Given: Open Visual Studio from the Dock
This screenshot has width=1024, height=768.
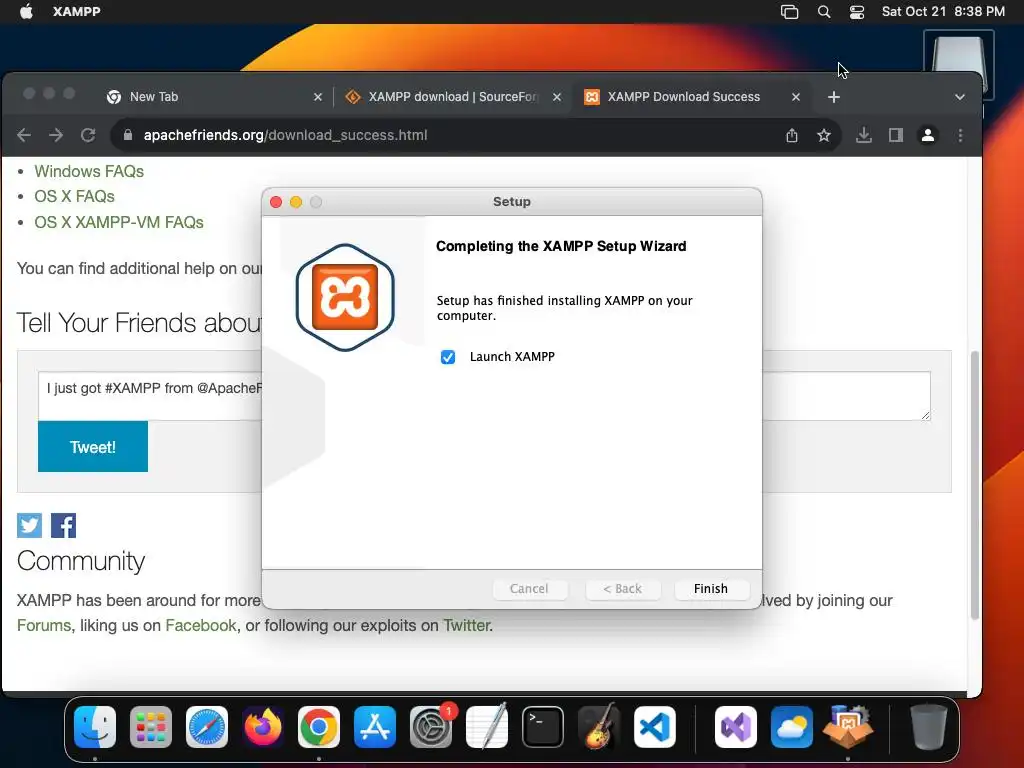Looking at the screenshot, I should 736,727.
